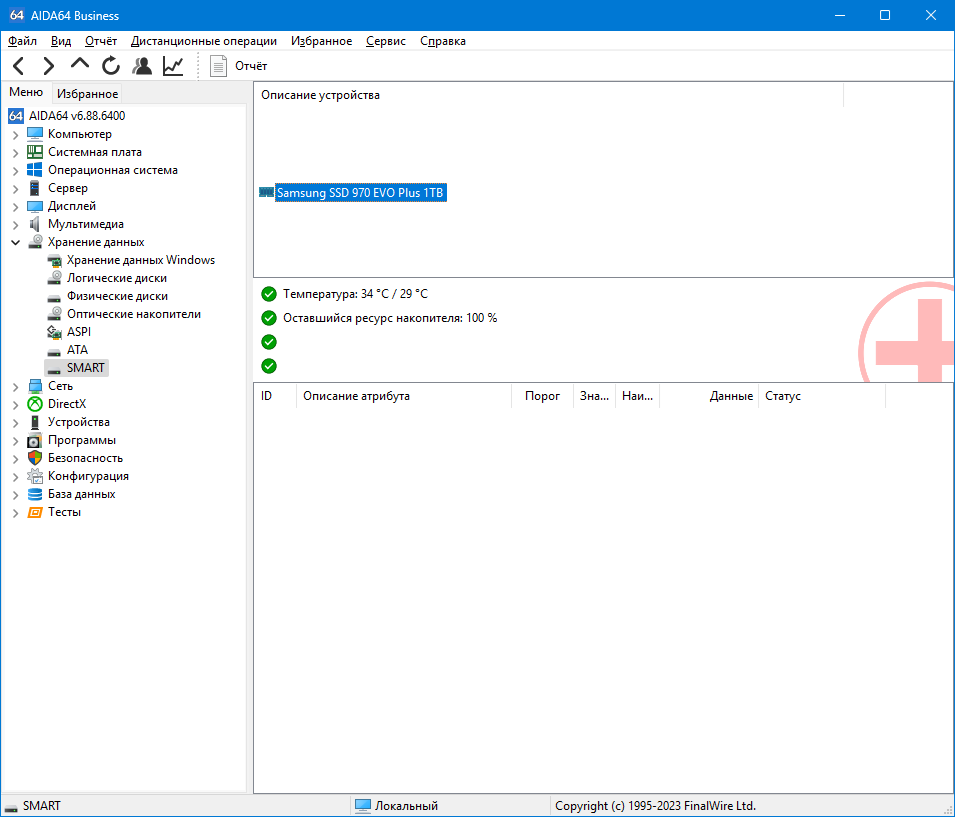Select Физические диски item
Viewport: 955px width, 817px height.
(118, 295)
